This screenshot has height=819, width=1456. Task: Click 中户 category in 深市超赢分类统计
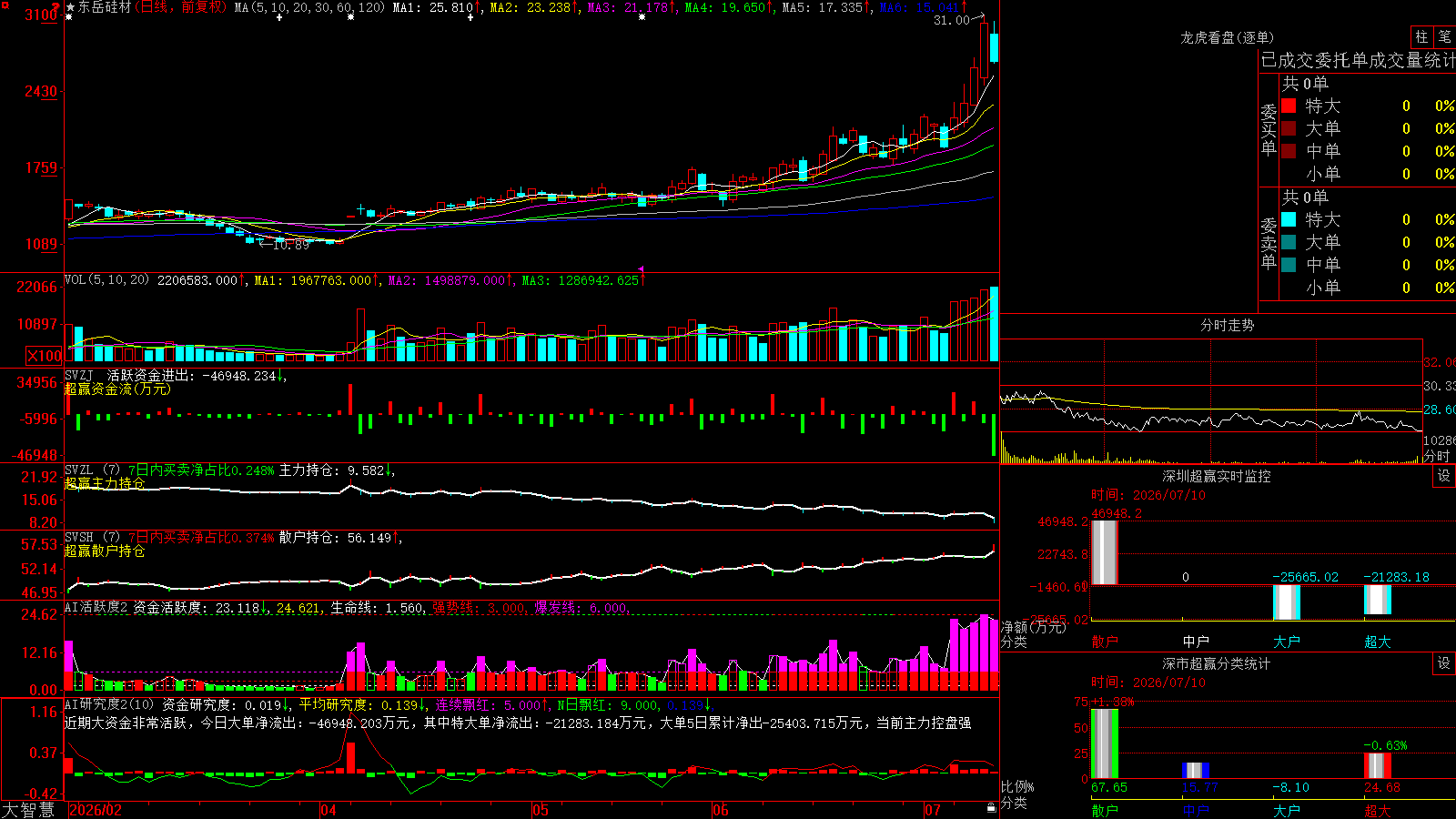pos(1196,811)
